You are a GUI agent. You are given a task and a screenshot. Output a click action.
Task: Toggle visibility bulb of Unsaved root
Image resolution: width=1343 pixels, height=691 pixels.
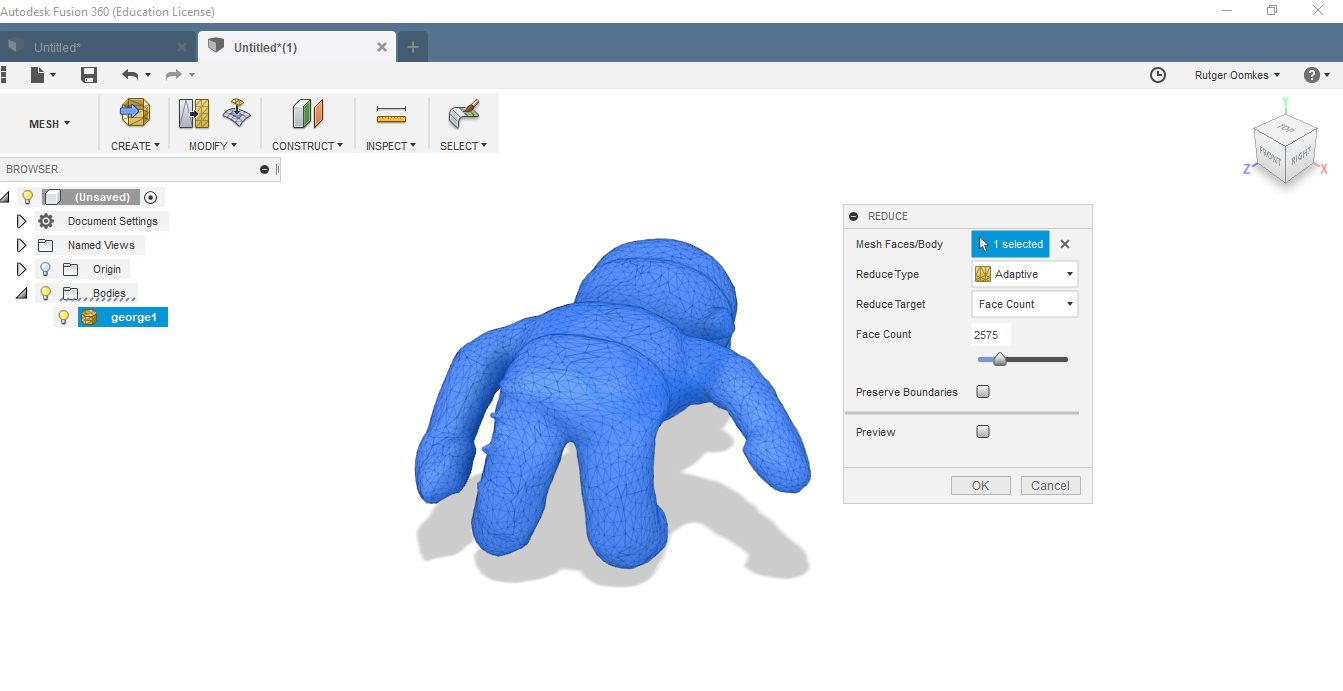[x=28, y=197]
